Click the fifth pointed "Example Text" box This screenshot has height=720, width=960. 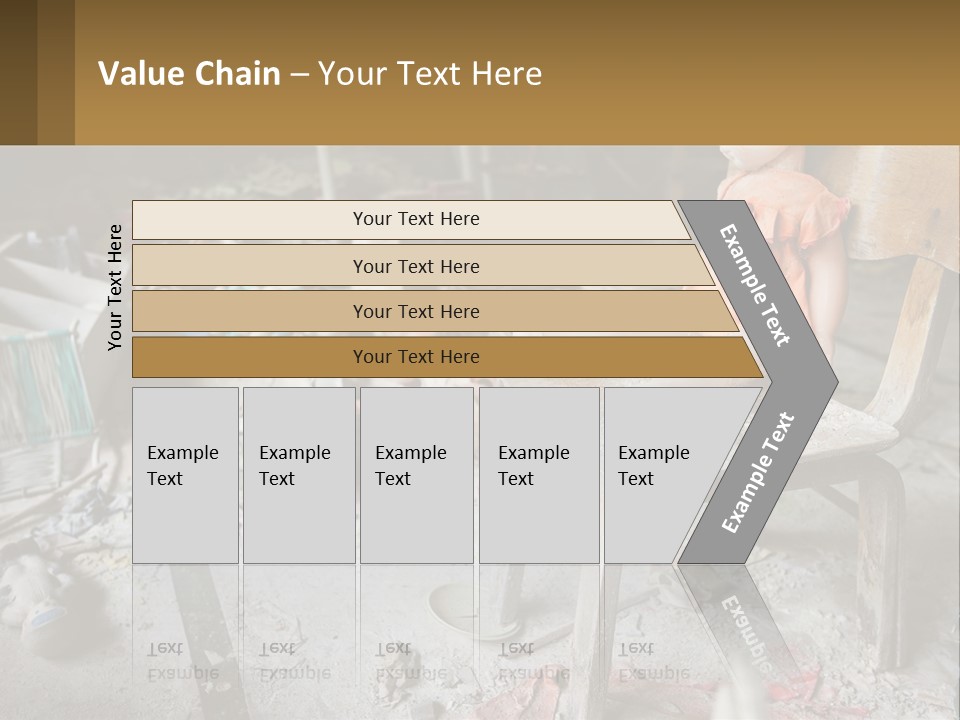(660, 475)
